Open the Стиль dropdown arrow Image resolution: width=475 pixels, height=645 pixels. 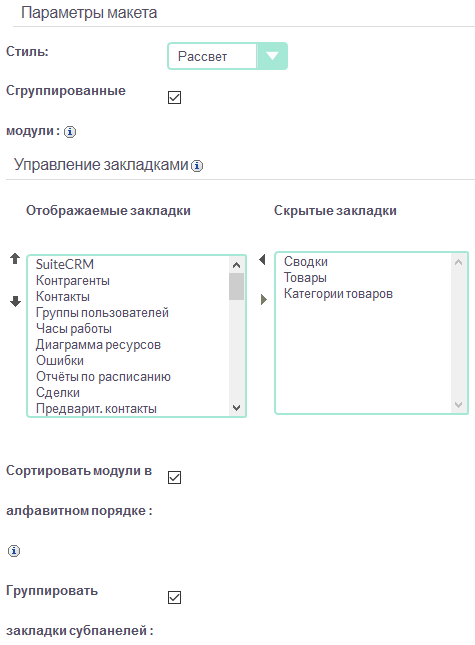click(x=272, y=56)
